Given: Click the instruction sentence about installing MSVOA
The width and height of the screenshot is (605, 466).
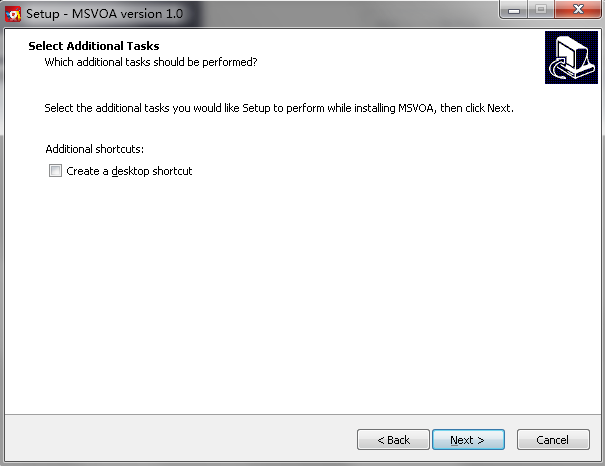Looking at the screenshot, I should click(x=279, y=107).
